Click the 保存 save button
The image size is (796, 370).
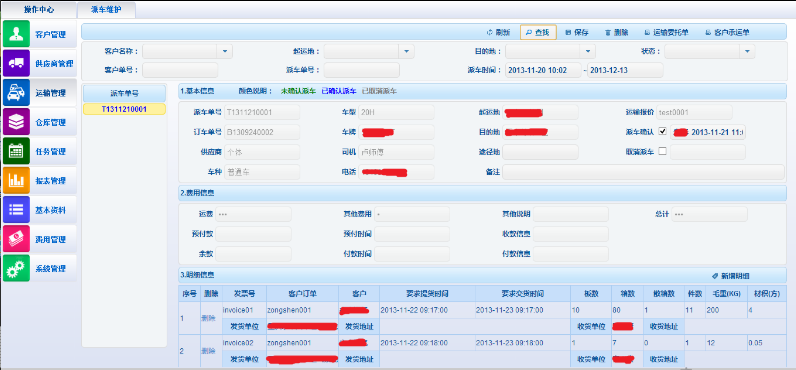[x=577, y=32]
